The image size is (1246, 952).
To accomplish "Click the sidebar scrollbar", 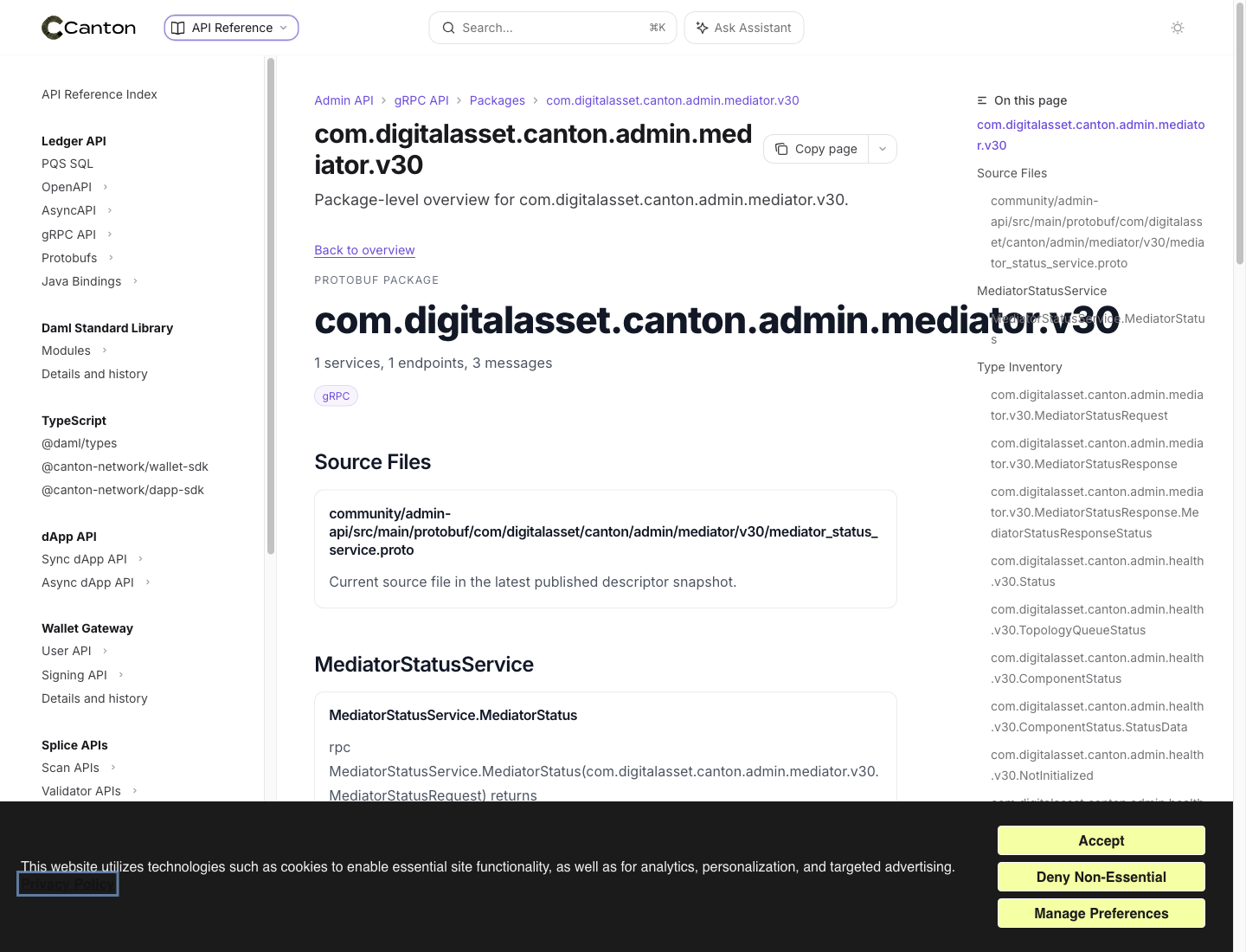I will (x=271, y=306).
